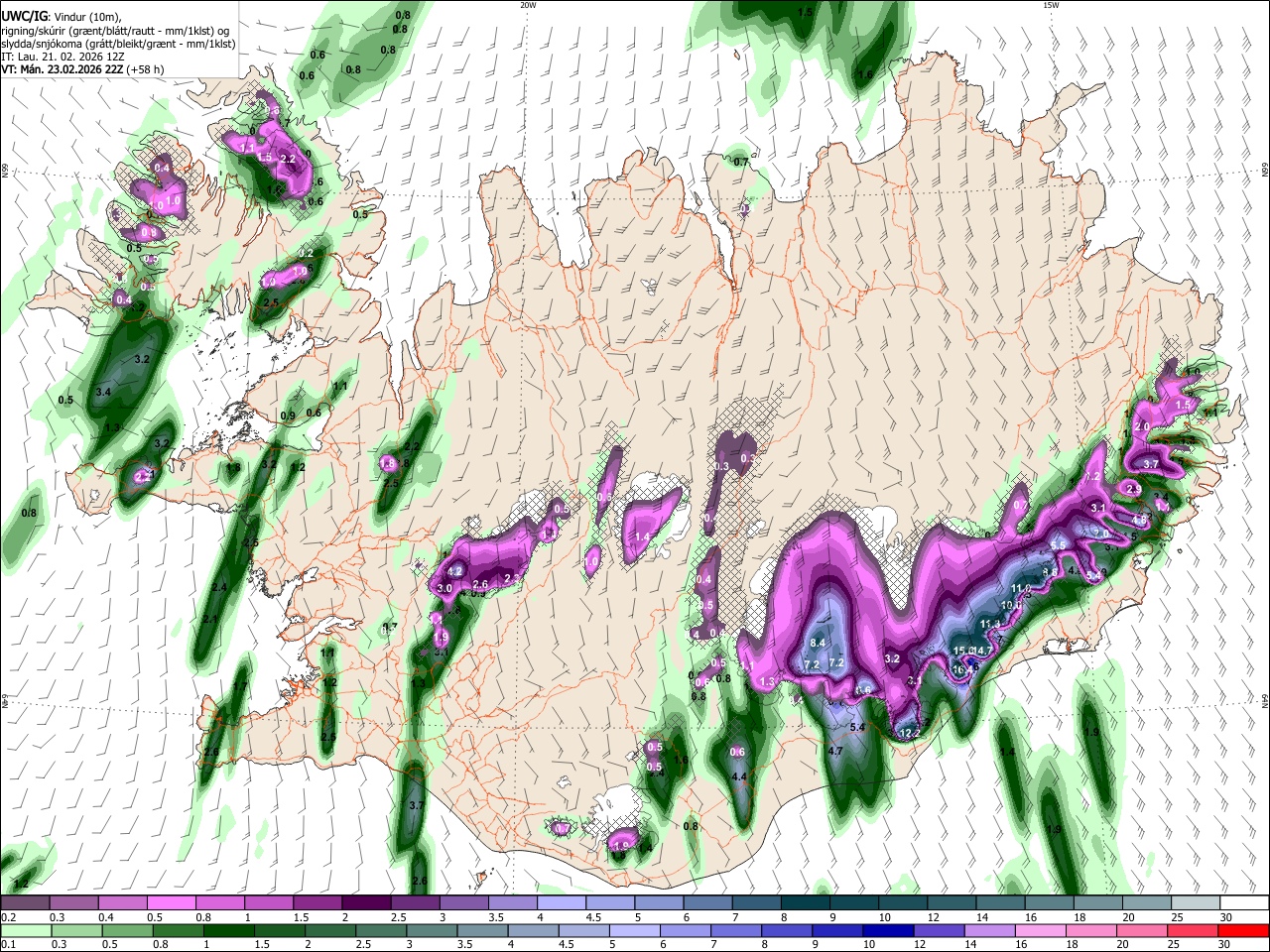
Task: Click the '5.5' precipitation value on the map
Action: click(x=1058, y=545)
